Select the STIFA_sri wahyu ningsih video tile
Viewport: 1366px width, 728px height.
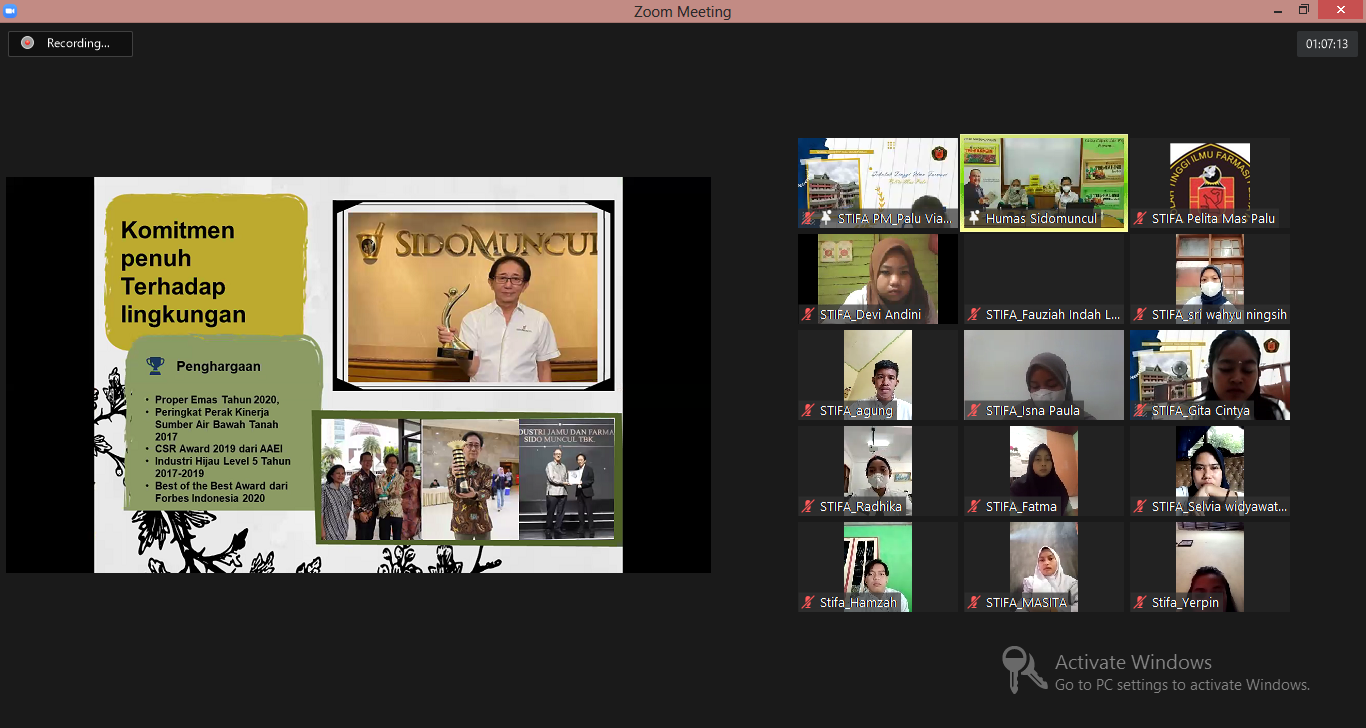[1210, 279]
